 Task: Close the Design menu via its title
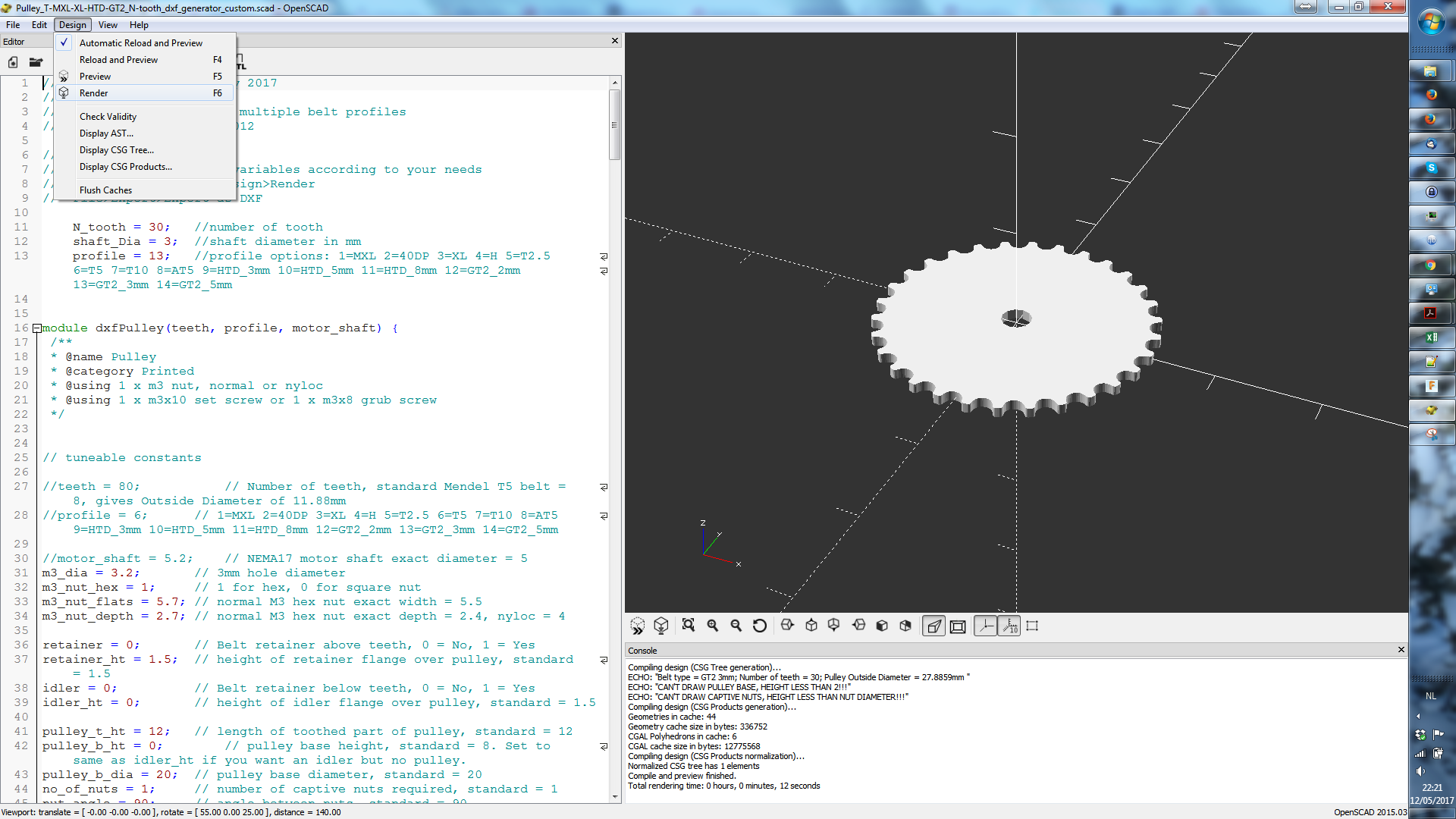pyautogui.click(x=73, y=25)
